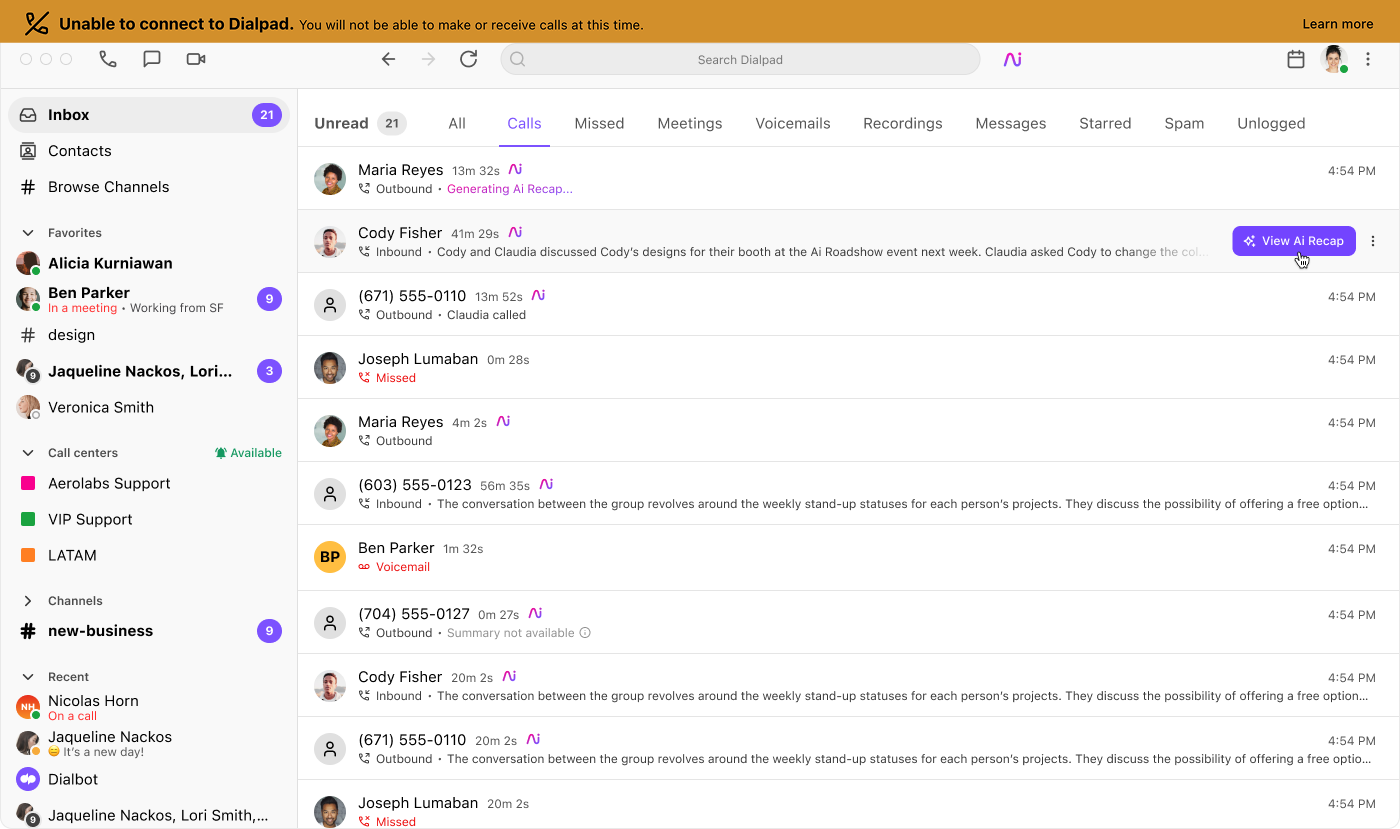Click the Summary not available info icon

585,633
